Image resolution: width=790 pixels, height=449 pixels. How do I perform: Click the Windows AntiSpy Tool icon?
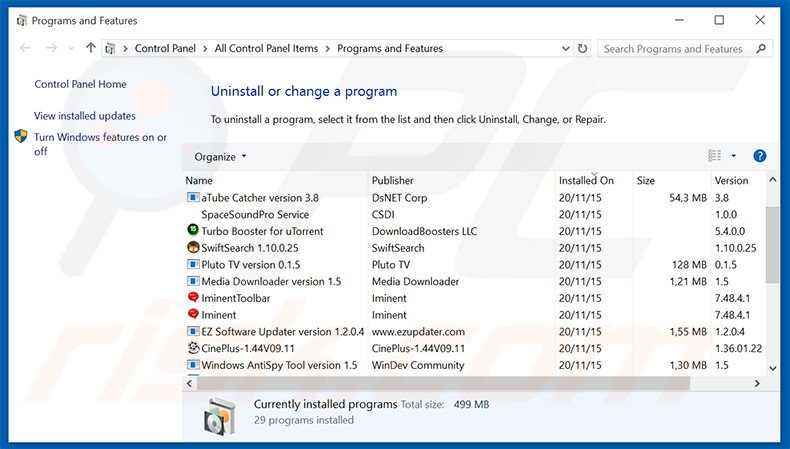[x=193, y=364]
